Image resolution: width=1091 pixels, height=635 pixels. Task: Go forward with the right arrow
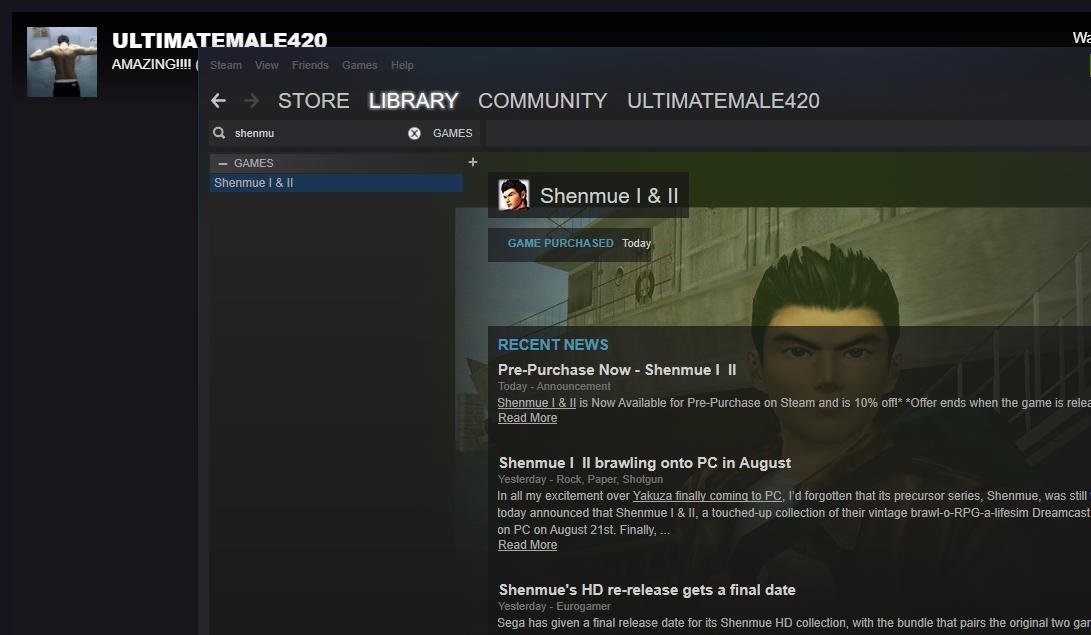coord(251,101)
